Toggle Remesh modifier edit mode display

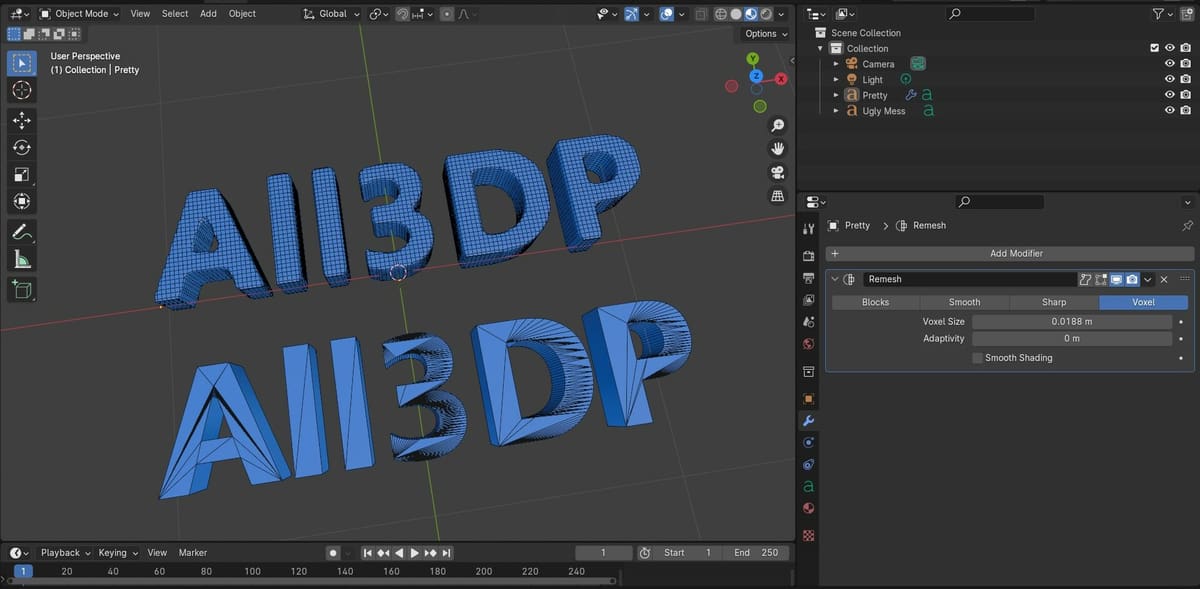[1100, 279]
